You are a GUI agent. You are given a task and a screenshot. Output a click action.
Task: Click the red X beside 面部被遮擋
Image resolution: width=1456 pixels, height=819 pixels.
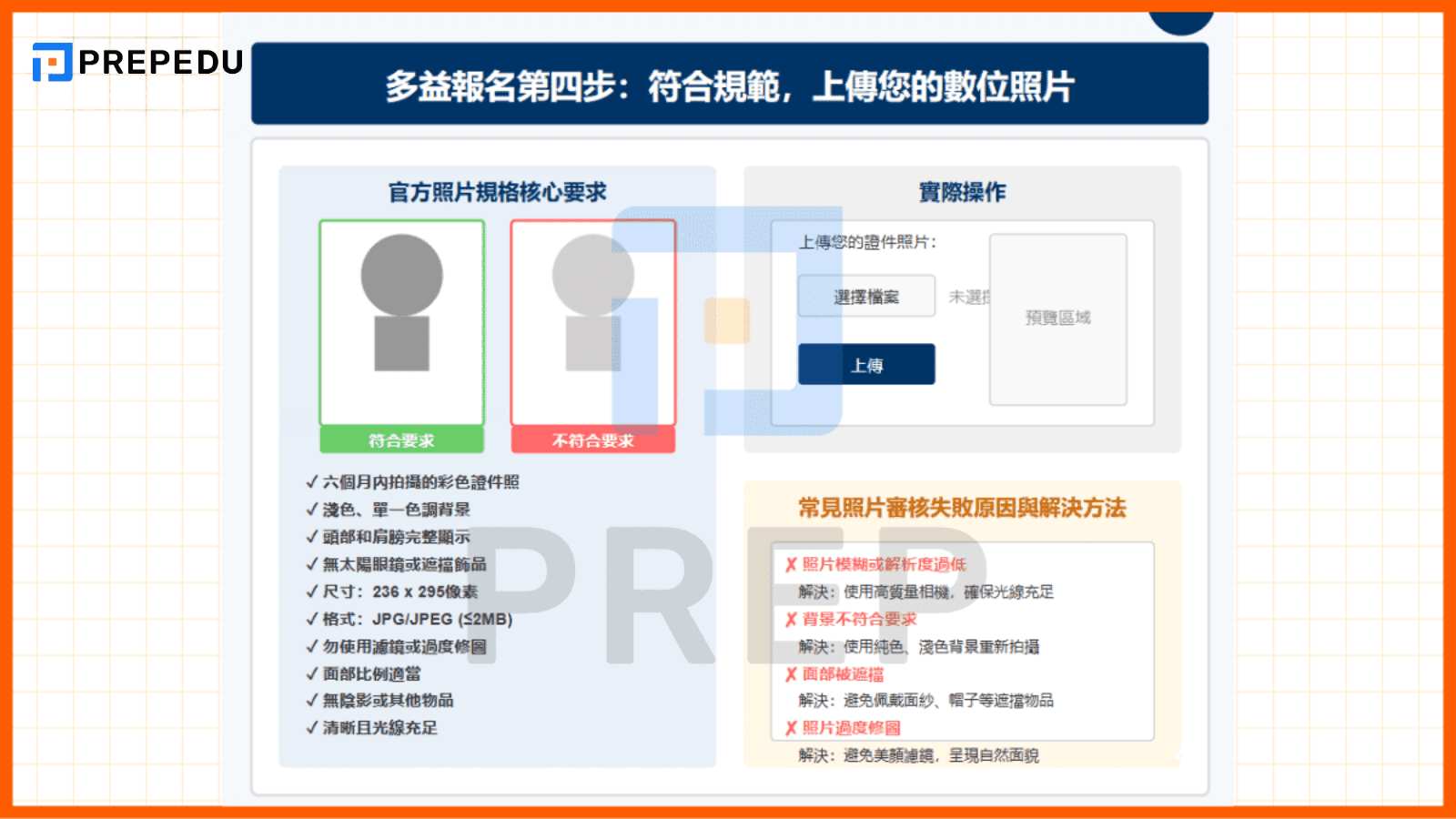791,673
